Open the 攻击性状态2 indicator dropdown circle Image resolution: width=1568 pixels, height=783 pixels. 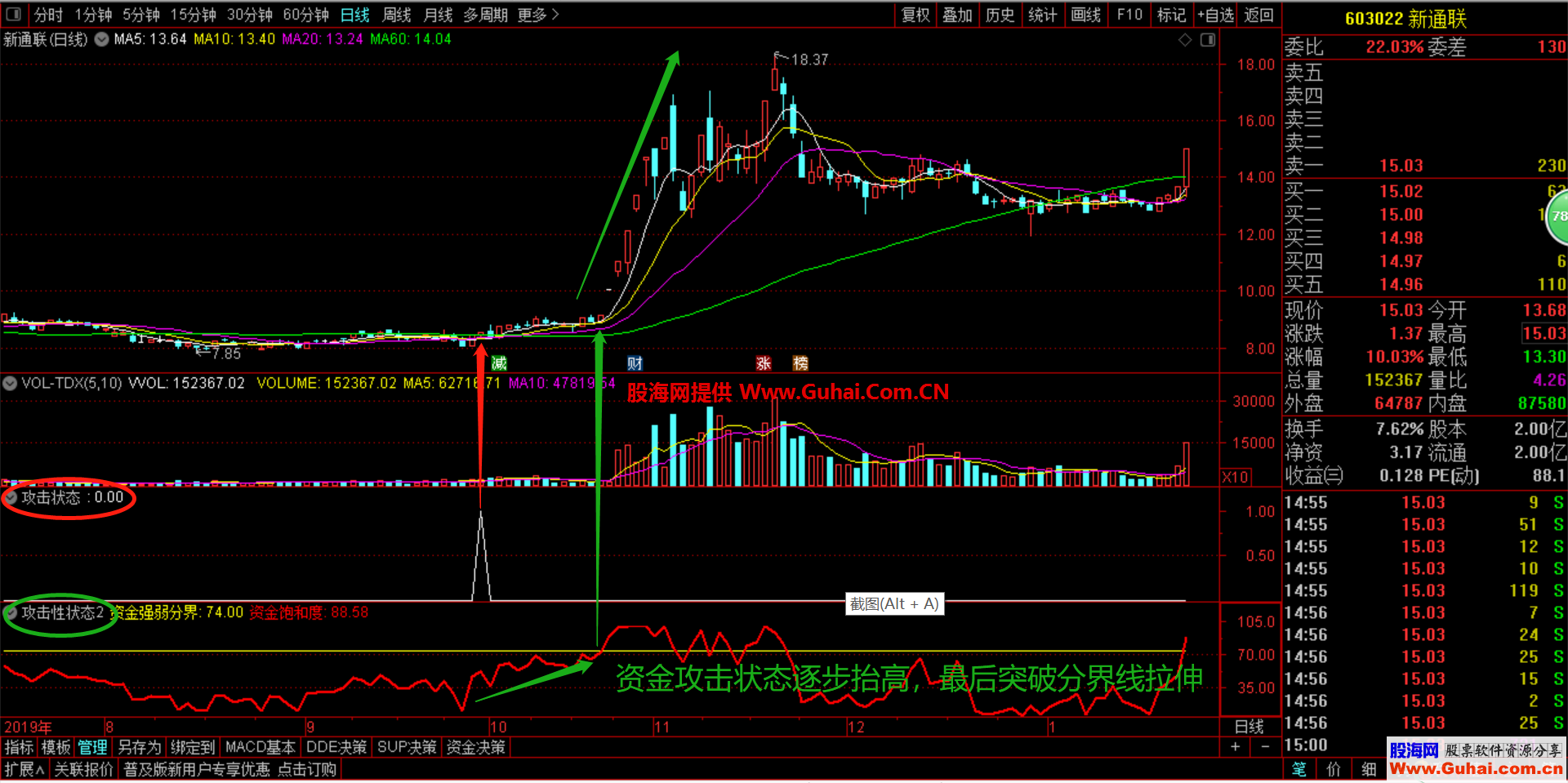(11, 612)
